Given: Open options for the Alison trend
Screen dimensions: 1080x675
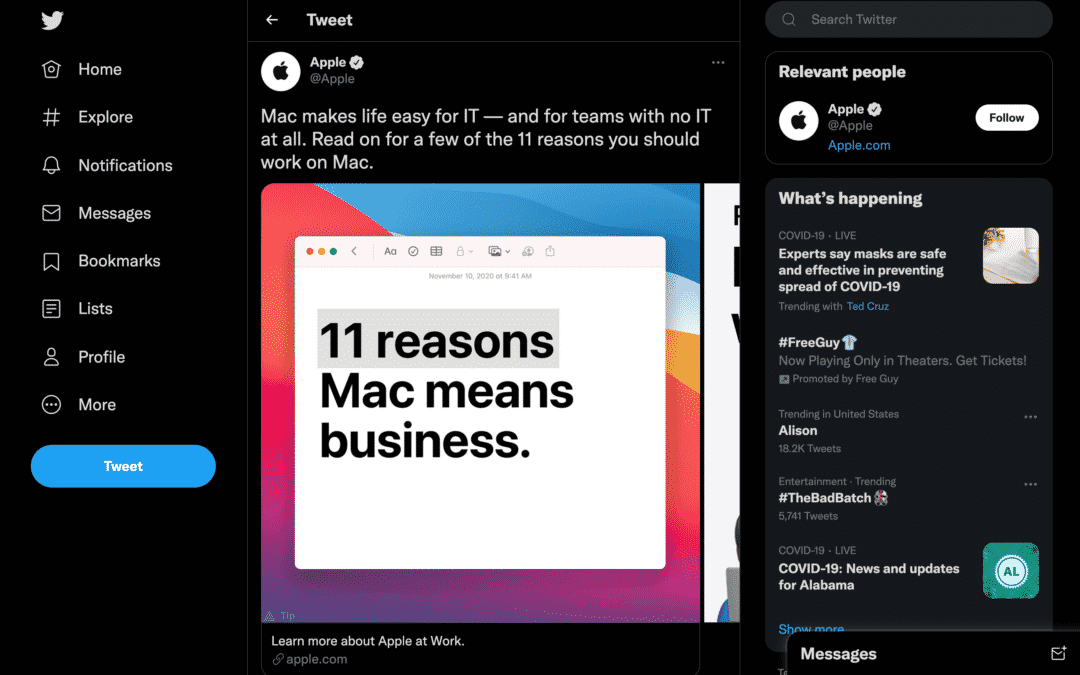Looking at the screenshot, I should [x=1030, y=417].
